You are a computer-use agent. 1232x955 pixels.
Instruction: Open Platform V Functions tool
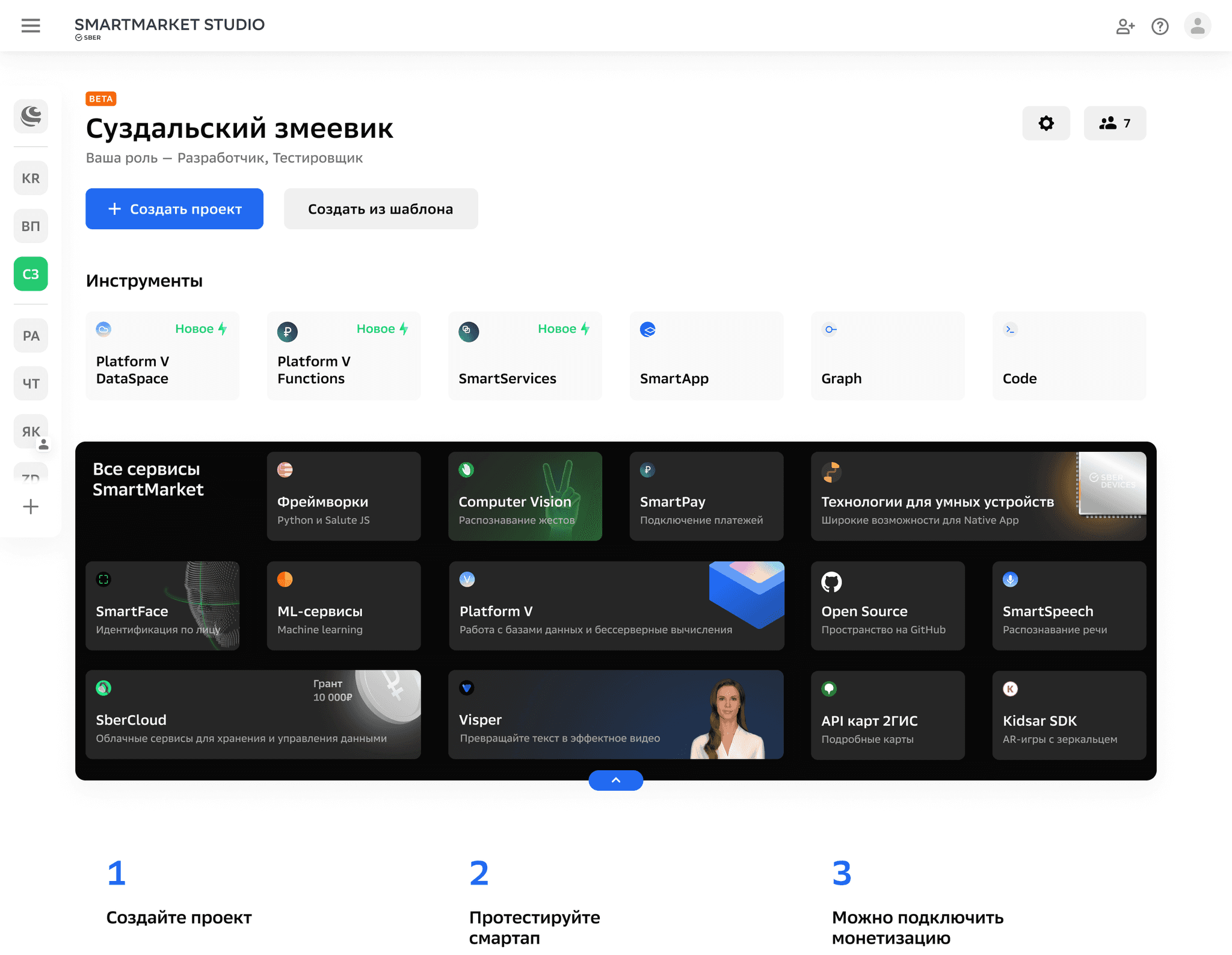click(343, 356)
